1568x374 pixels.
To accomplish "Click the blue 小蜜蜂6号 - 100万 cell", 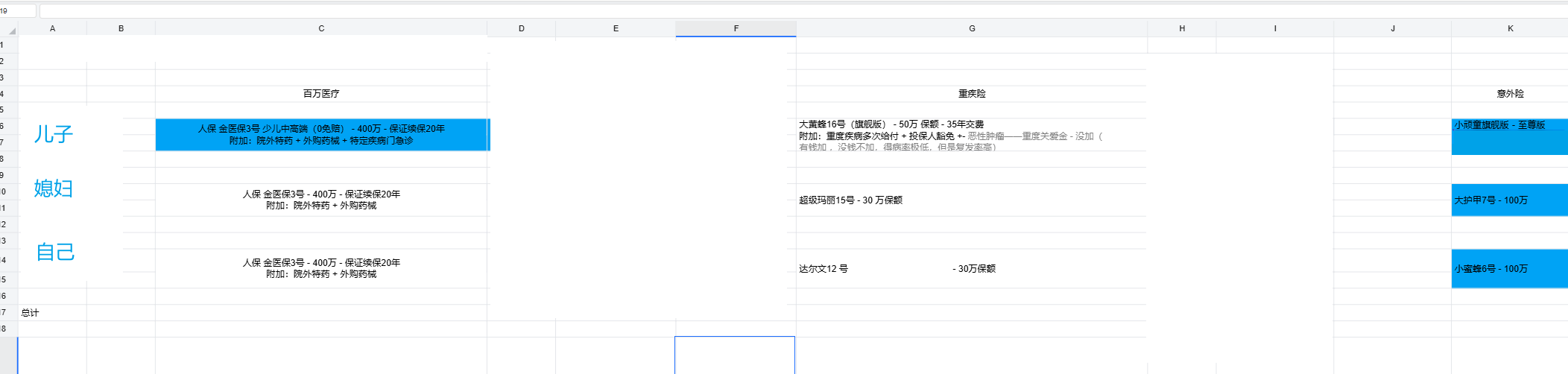I will click(1510, 268).
